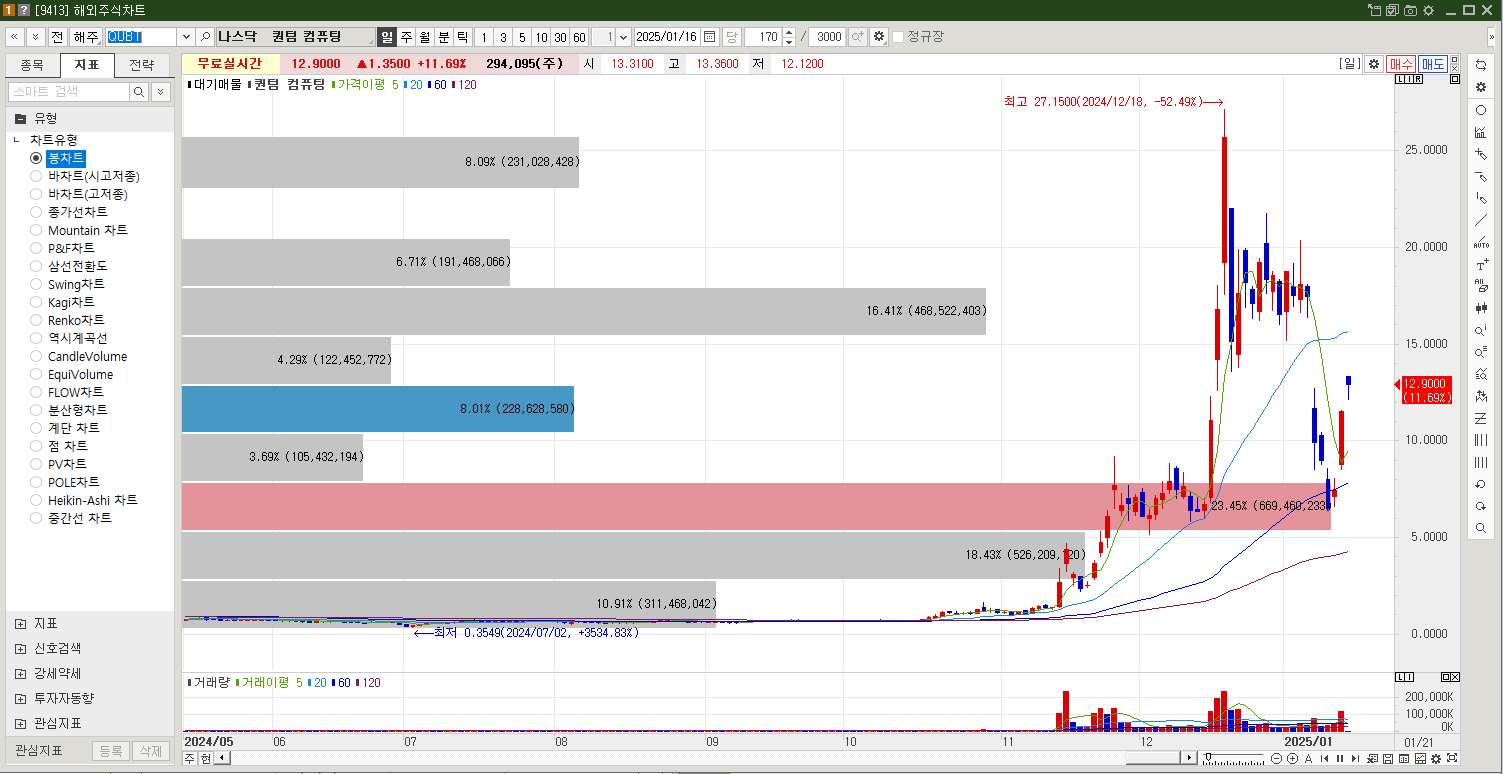
Task: Open the ticker symbol QUBT dropdown arrow
Action: click(x=186, y=37)
